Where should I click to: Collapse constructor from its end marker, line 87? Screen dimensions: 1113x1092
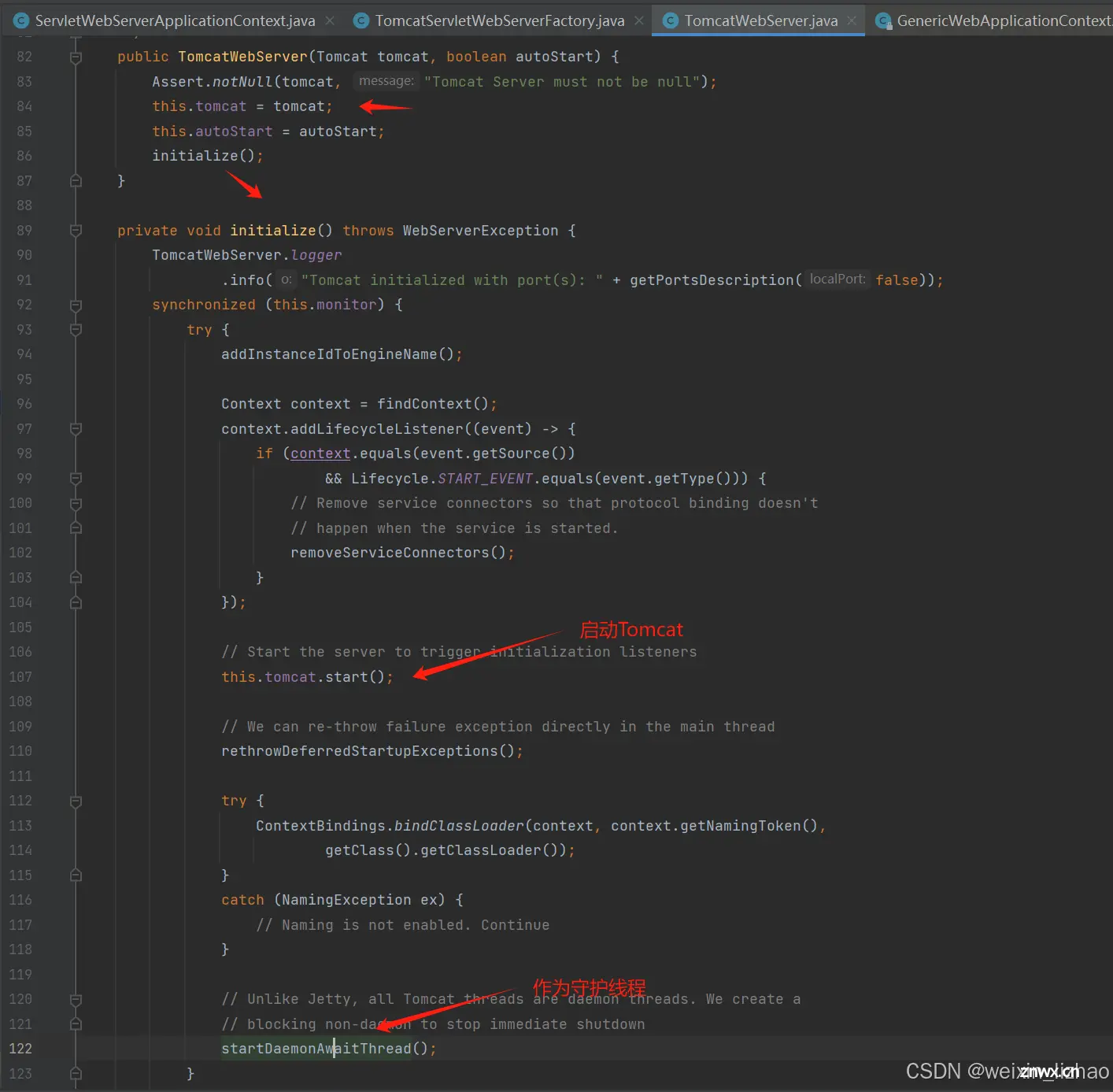click(x=76, y=181)
